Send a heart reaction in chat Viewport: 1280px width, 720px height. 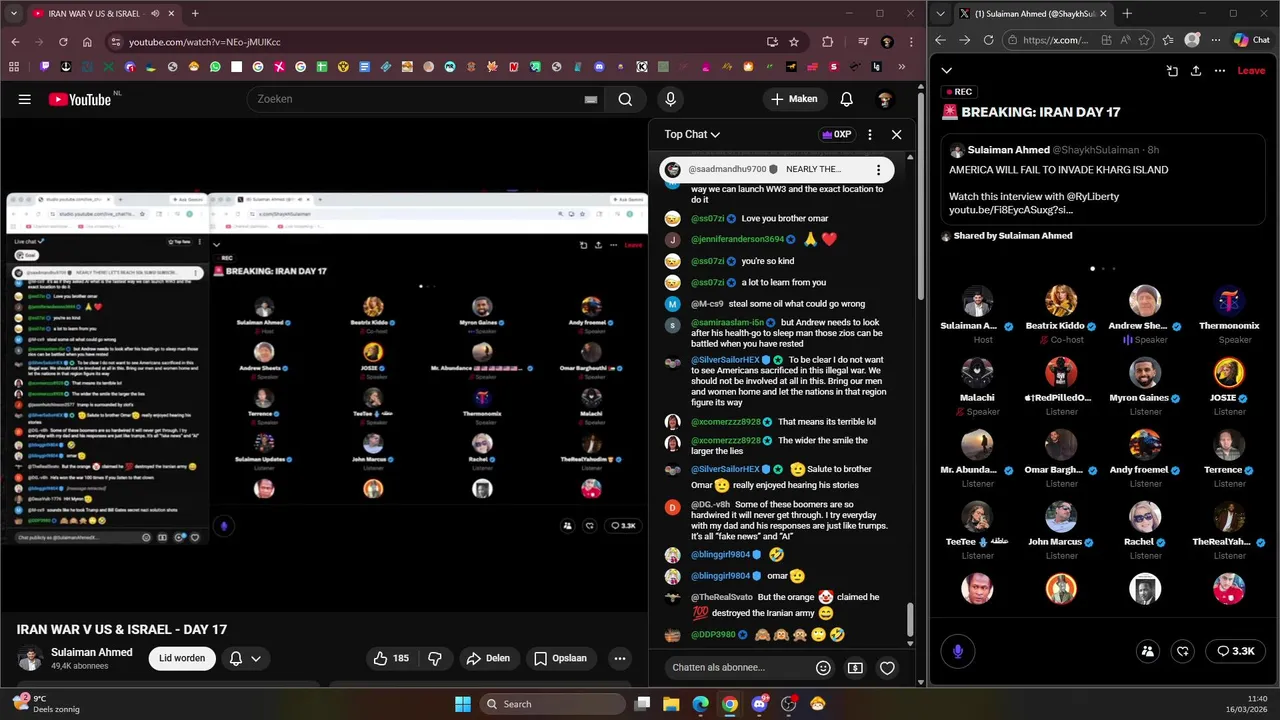click(x=887, y=668)
